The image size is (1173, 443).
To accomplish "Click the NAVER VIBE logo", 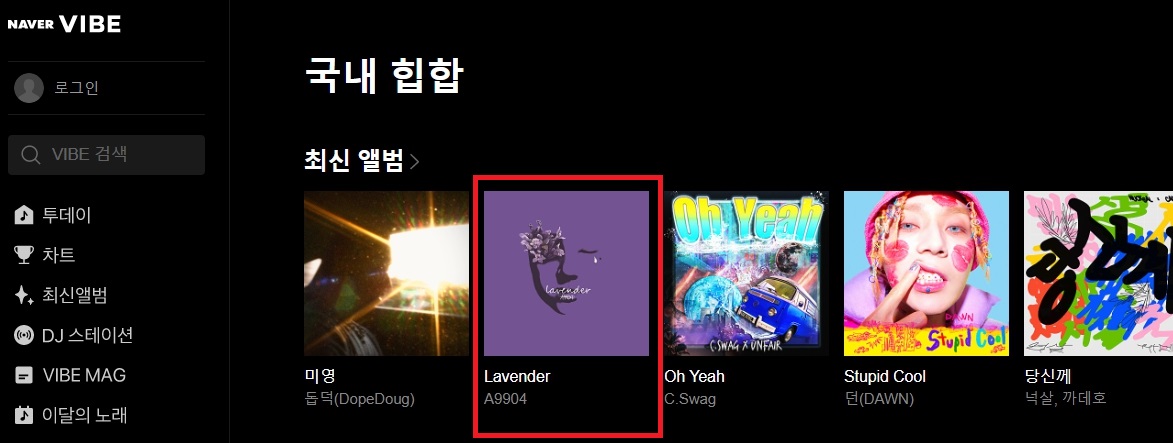I will 64,24.
